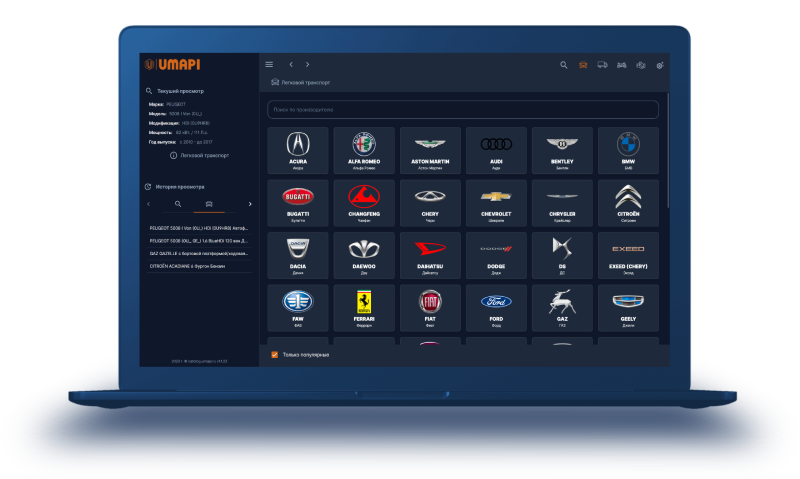Image resolution: width=800 pixels, height=479 pixels.
Task: Open history entry PEUGEOT 5008 I Van HDI
Action: [x=199, y=228]
